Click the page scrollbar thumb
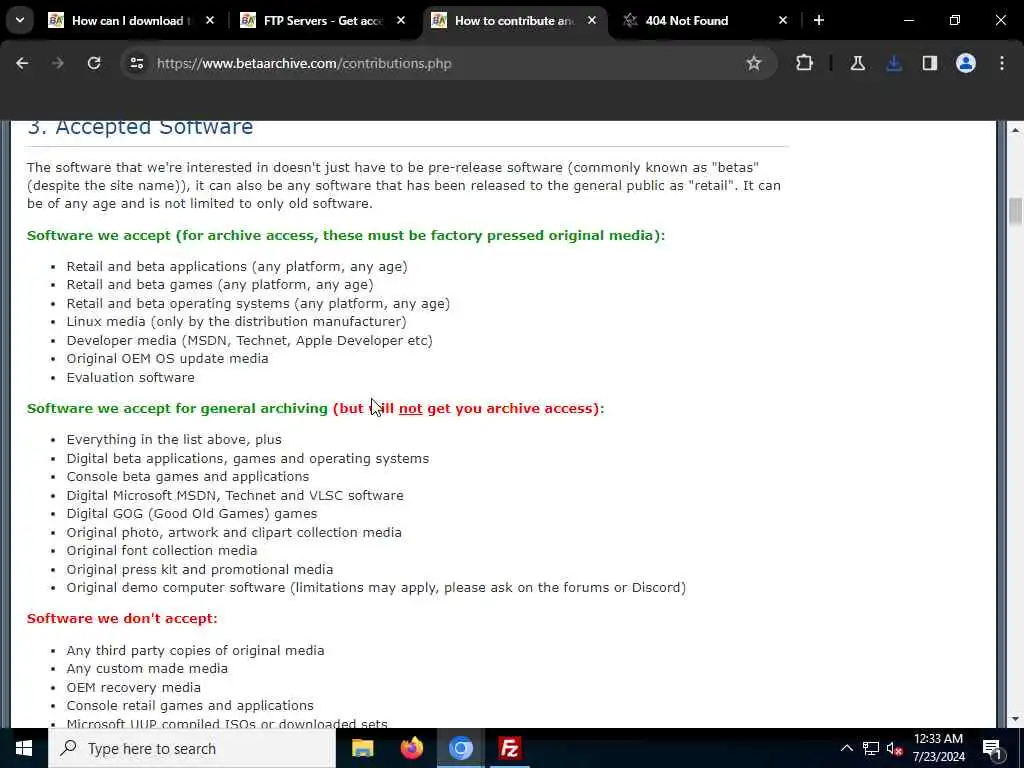 click(1015, 211)
